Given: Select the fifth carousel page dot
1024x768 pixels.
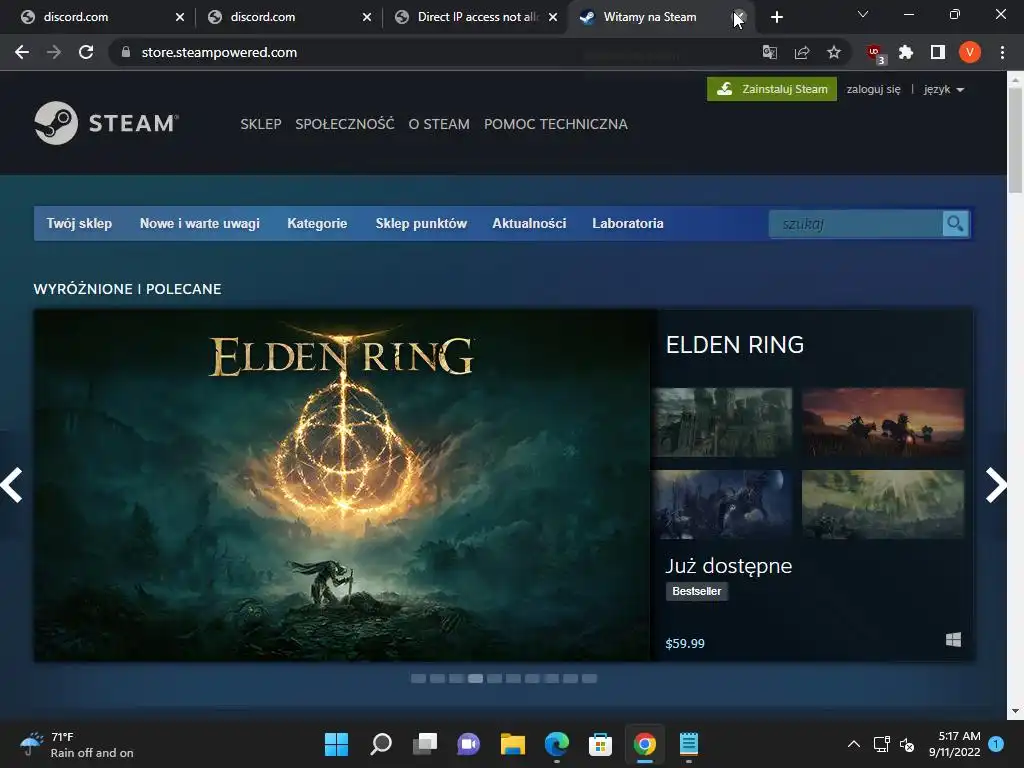Looking at the screenshot, I should [494, 679].
